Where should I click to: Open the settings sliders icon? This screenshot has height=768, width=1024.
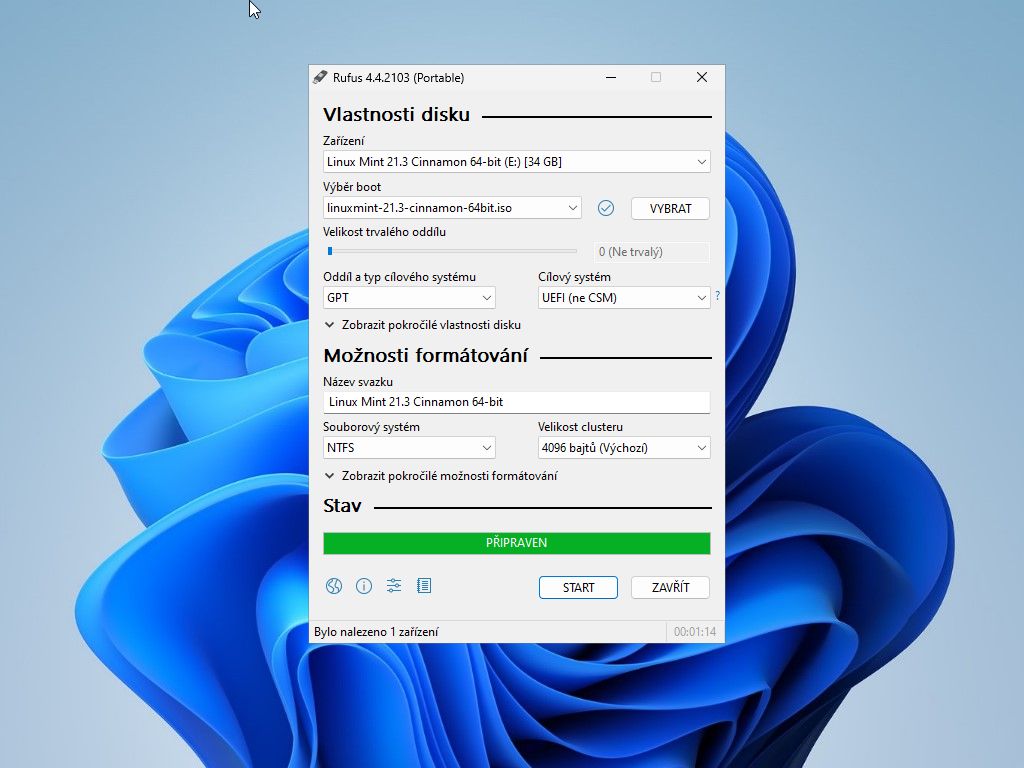(x=394, y=586)
